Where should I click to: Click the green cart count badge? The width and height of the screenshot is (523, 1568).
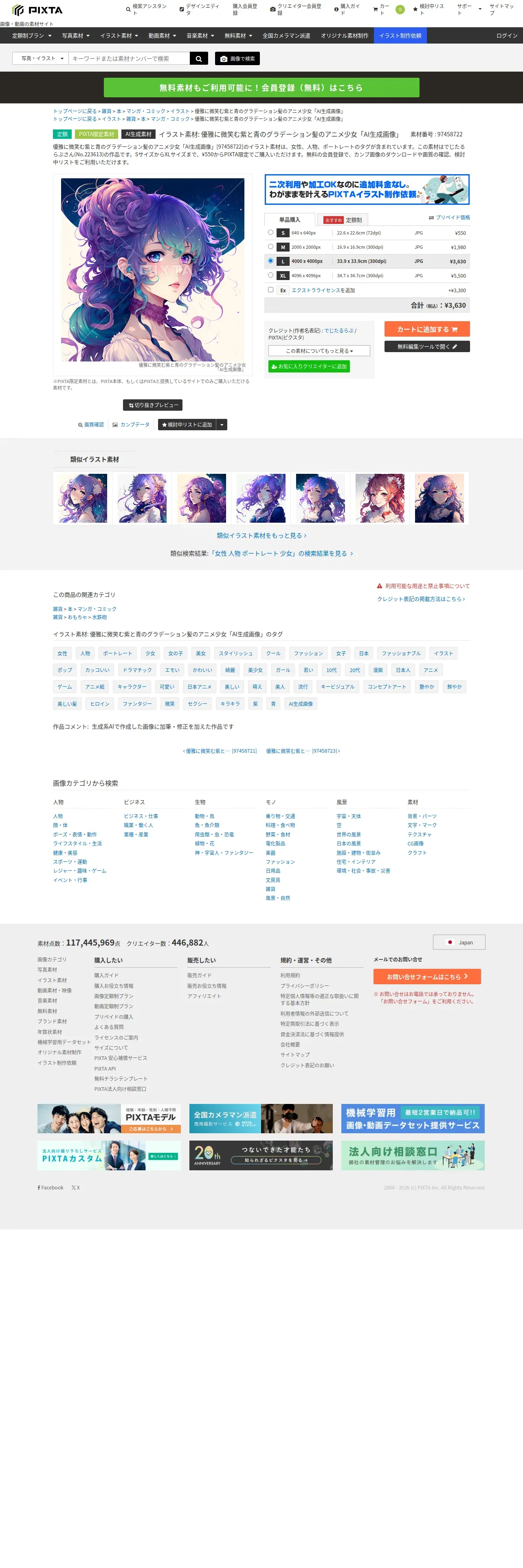pos(400,9)
